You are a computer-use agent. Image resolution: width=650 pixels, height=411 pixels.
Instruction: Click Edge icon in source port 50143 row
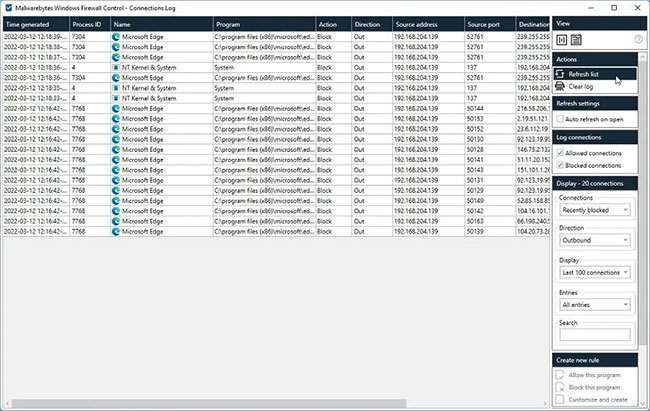[116, 170]
